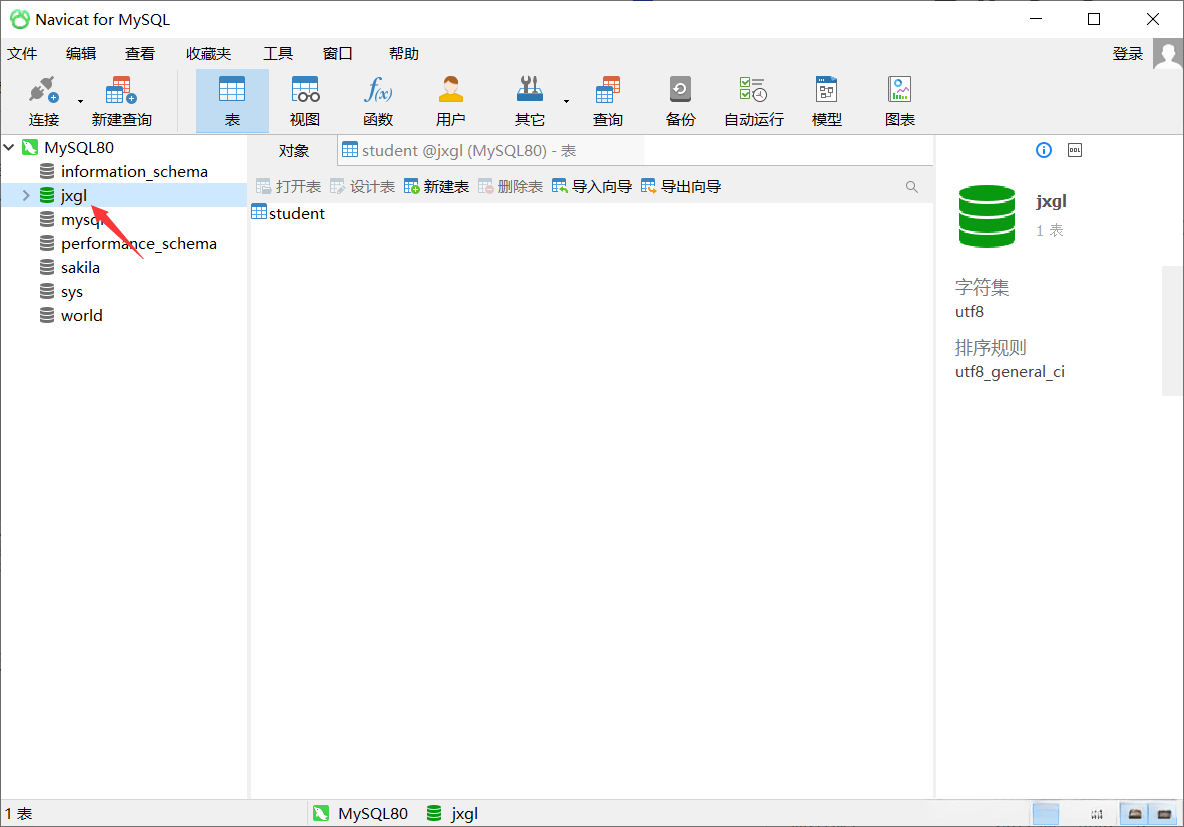
Task: Click the user avatar icon
Action: point(1168,54)
